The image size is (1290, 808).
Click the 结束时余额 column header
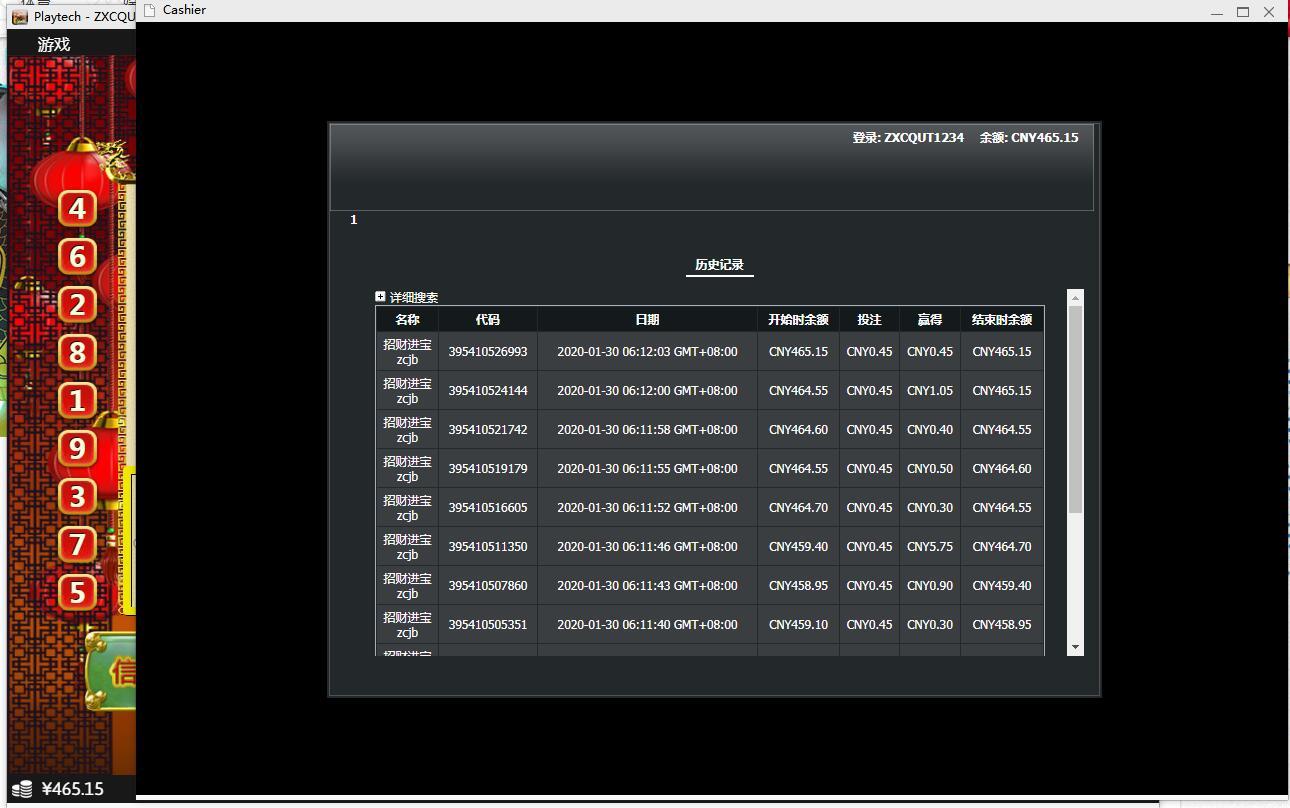(x=1002, y=319)
